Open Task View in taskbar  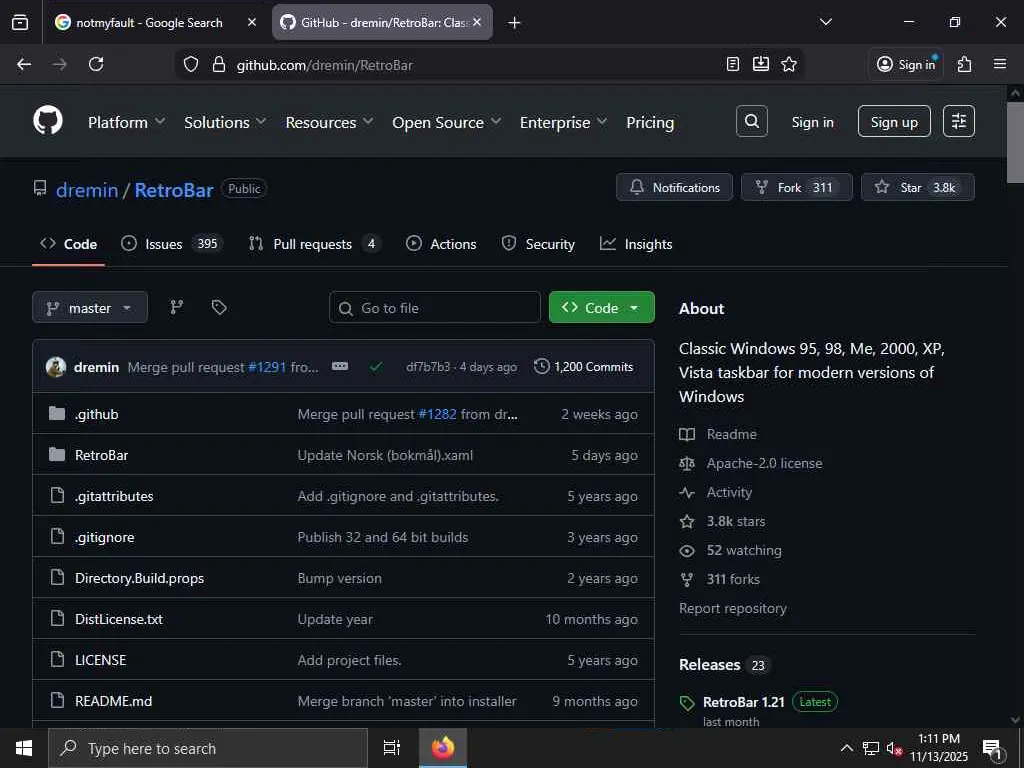tap(391, 748)
